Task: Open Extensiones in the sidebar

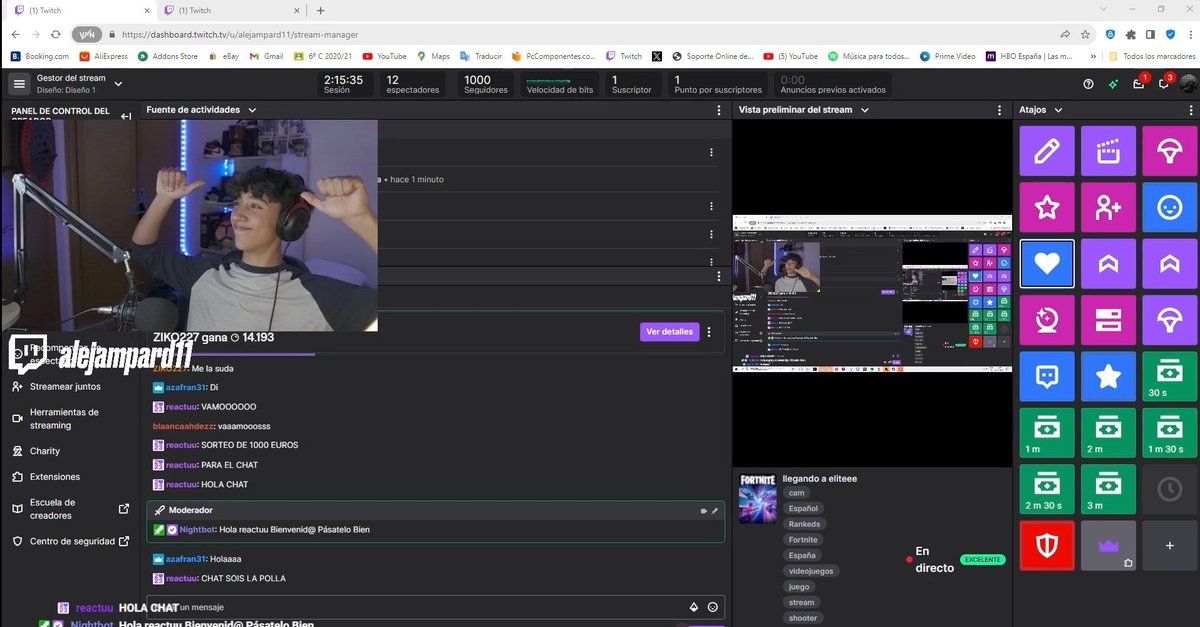Action: pos(45,477)
